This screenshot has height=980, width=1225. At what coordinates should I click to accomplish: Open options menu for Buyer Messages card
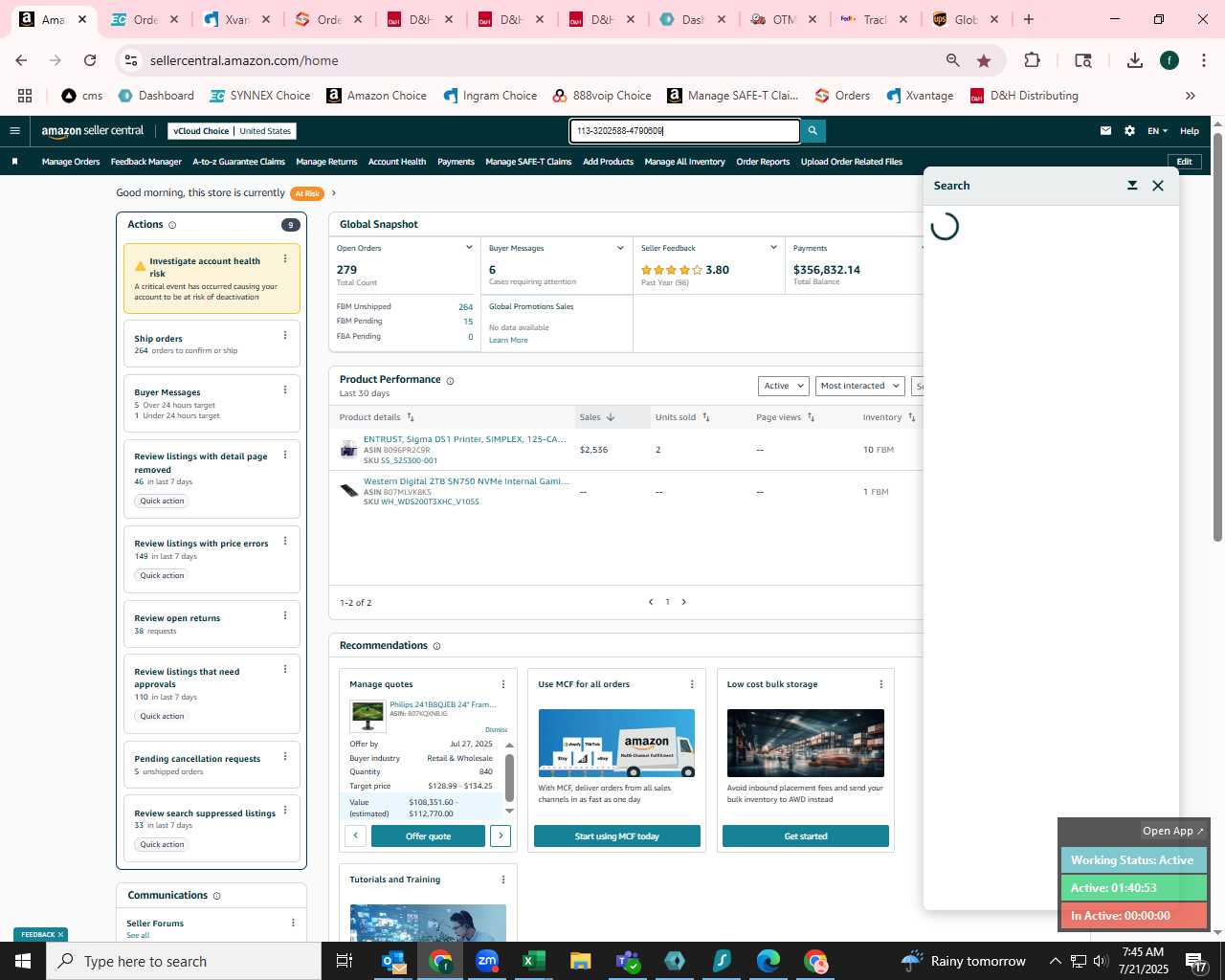click(x=285, y=390)
